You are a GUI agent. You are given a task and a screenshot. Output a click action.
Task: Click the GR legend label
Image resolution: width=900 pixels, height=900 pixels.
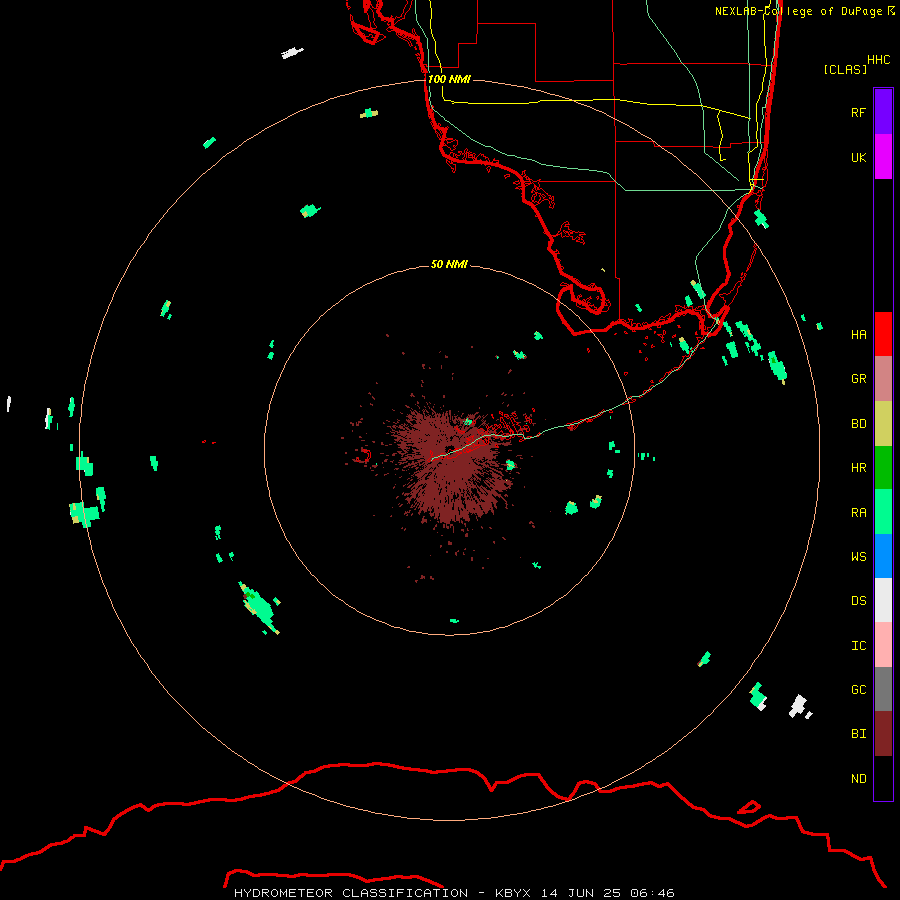coord(858,379)
